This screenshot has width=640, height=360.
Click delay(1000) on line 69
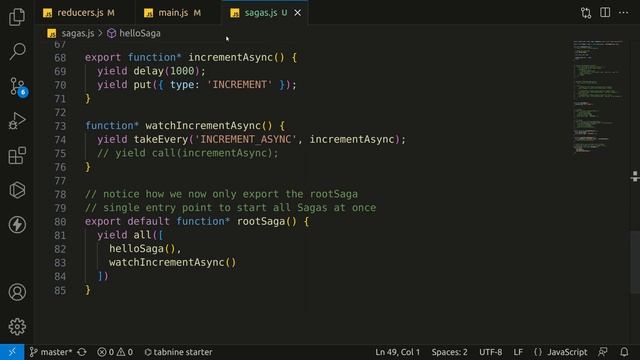[x=167, y=71]
